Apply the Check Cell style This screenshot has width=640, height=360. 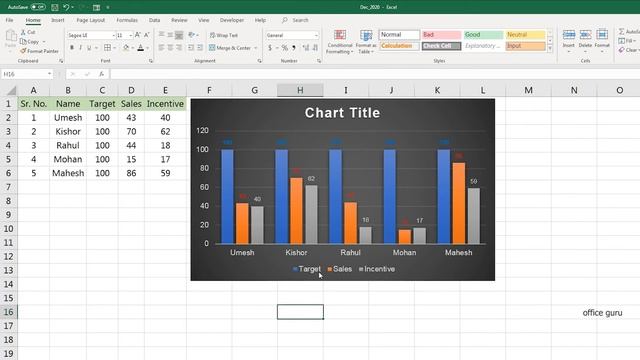click(x=441, y=46)
